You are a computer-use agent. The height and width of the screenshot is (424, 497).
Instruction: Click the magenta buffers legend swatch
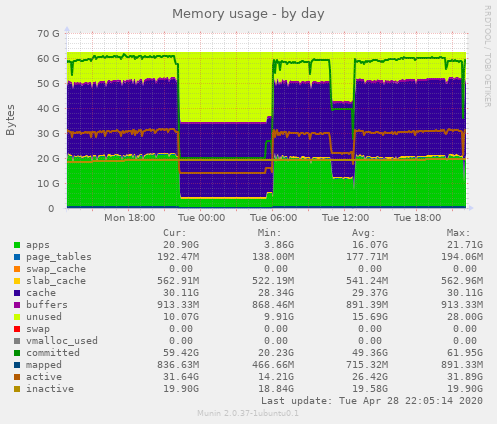click(x=17, y=305)
